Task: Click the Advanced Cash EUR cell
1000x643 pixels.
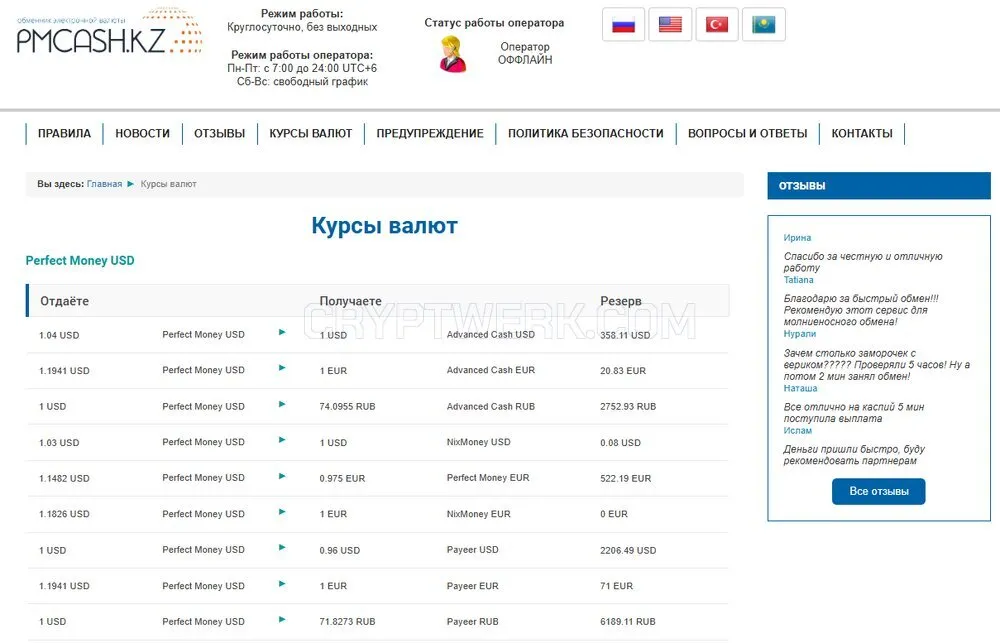Action: coord(490,370)
